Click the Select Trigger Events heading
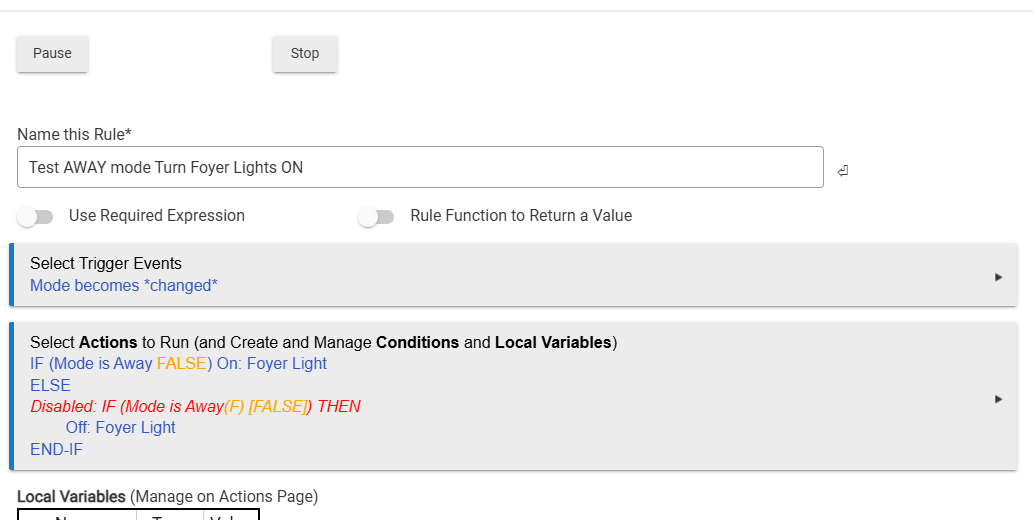The height and width of the screenshot is (520, 1033). 106,264
